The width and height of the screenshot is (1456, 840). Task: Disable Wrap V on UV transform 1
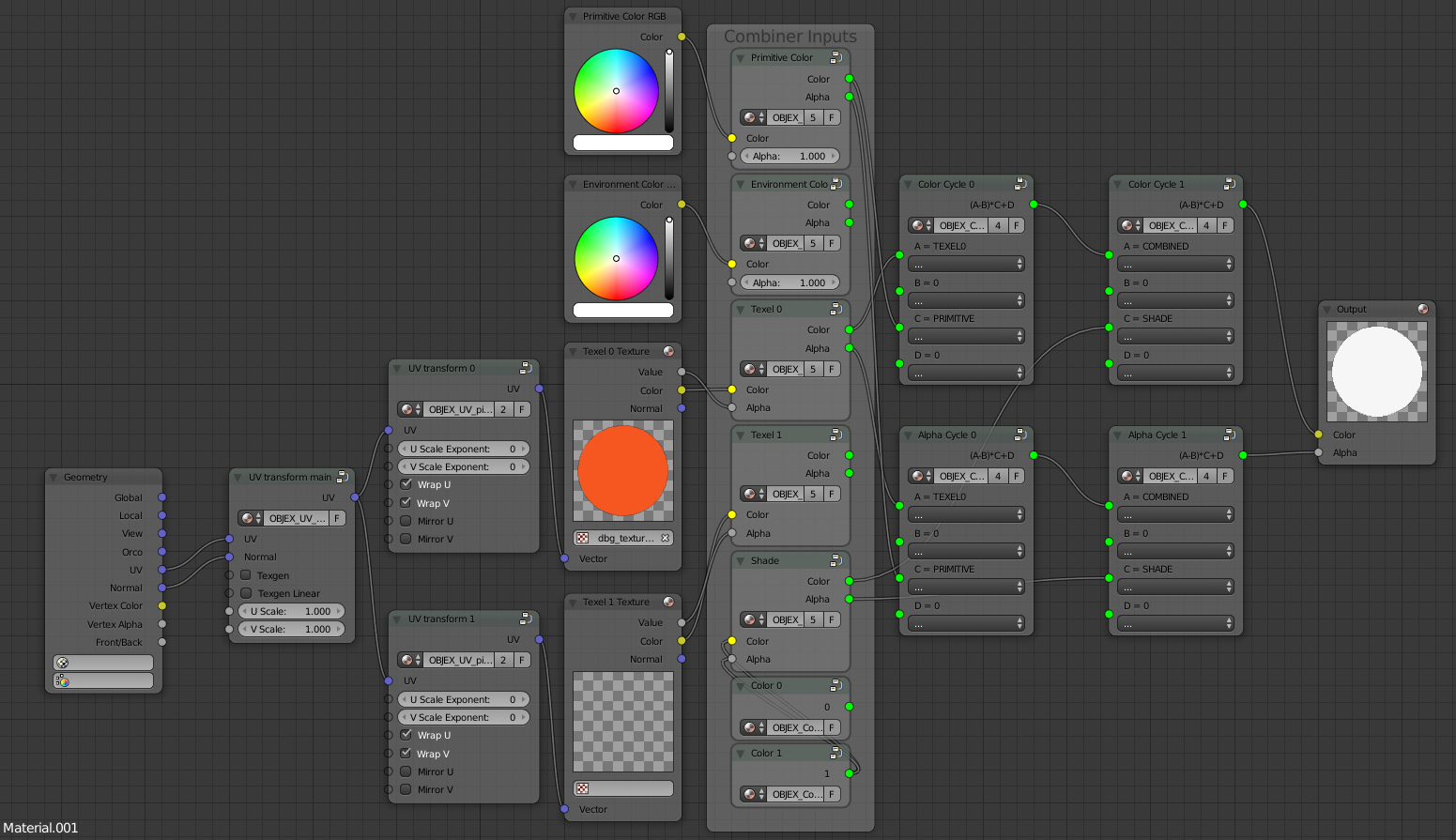tap(406, 754)
